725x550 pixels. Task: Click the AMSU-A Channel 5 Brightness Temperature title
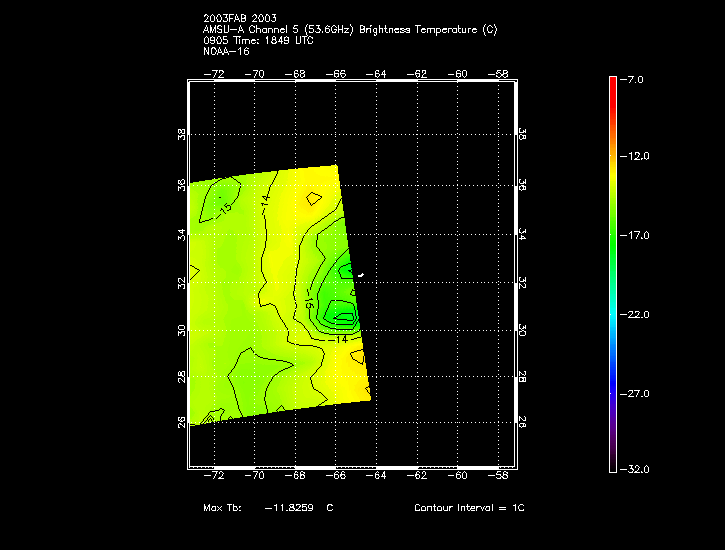(x=349, y=30)
